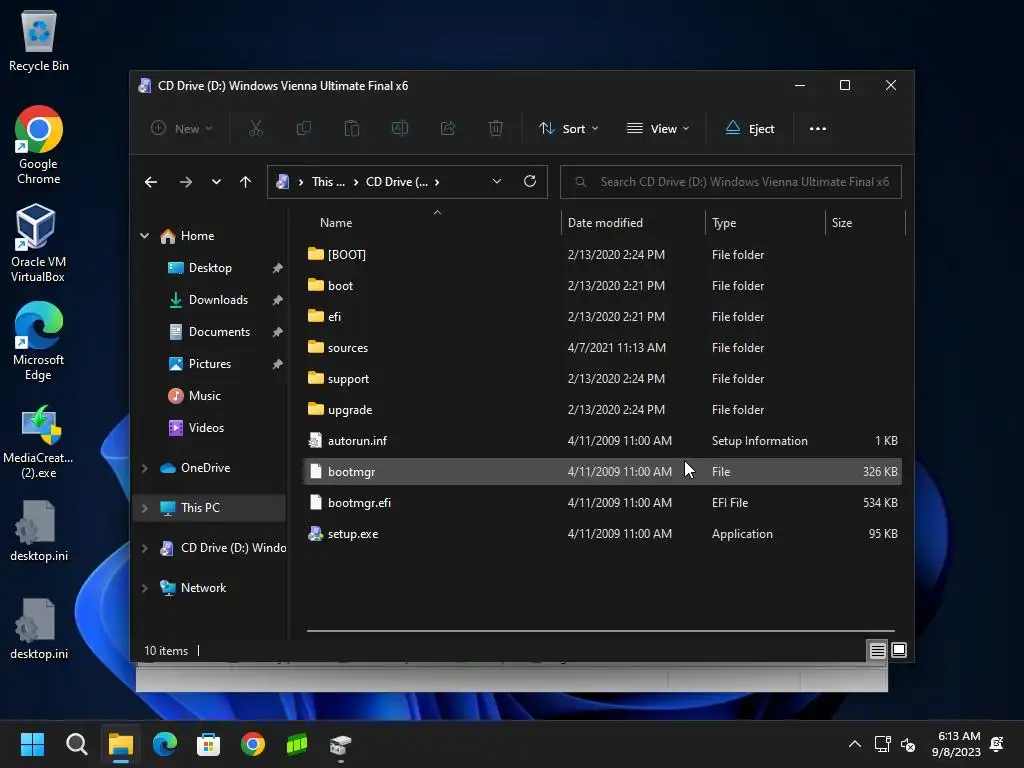Image resolution: width=1024 pixels, height=768 pixels.
Task: Open the See more ellipsis menu
Action: pos(818,129)
